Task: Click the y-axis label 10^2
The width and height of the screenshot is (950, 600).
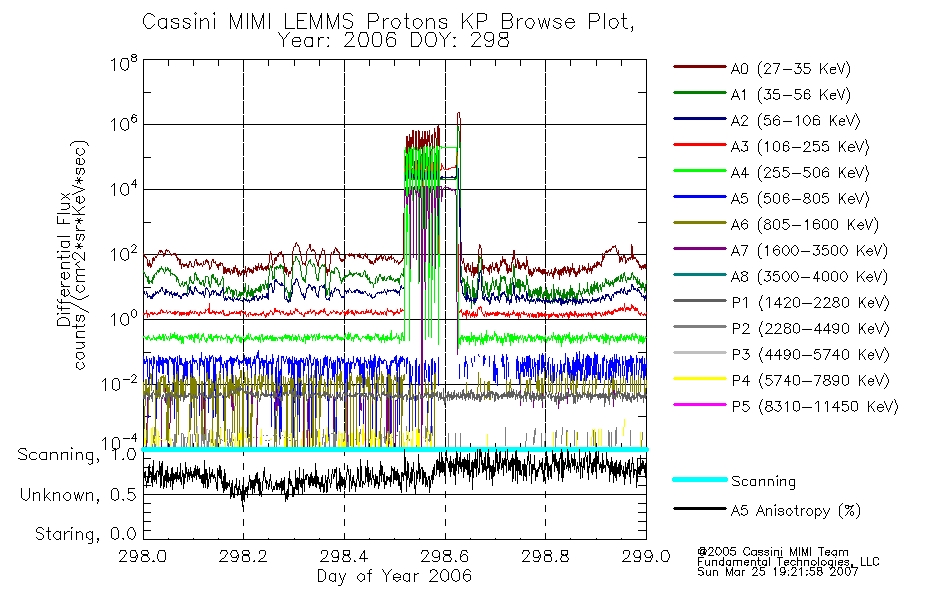Action: 124,253
